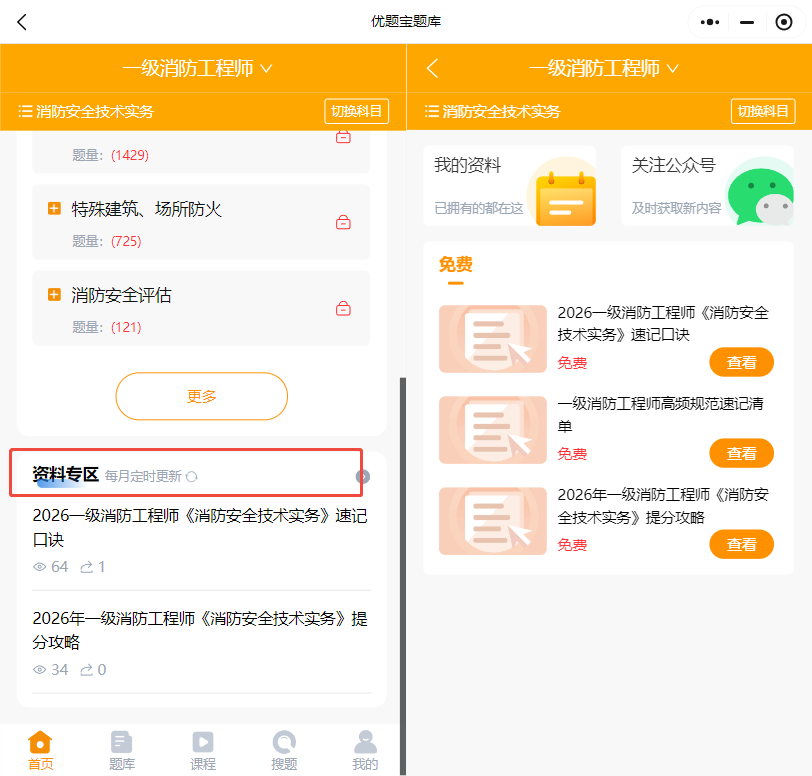Click 每月定时更新 subtitle text
The height and width of the screenshot is (776, 812).
click(143, 476)
